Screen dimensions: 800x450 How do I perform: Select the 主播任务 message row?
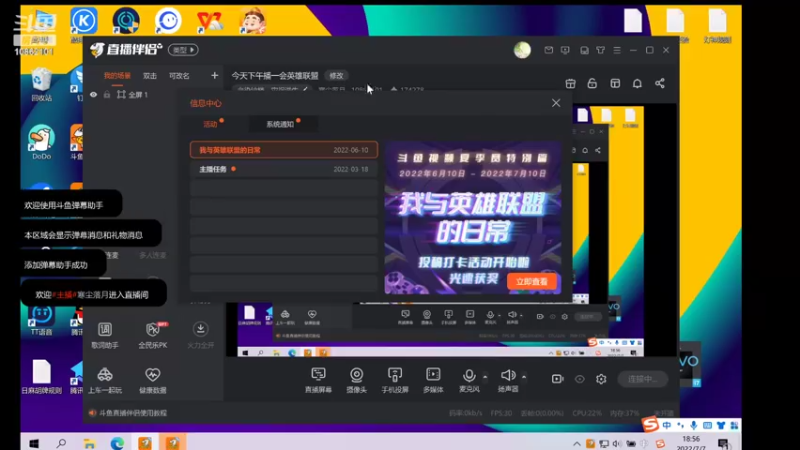[x=284, y=169]
